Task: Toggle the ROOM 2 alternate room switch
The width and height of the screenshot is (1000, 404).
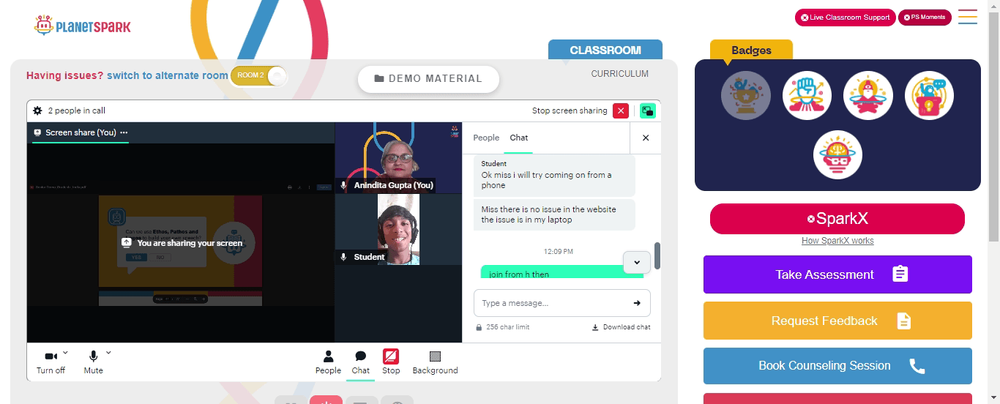Action: 259,75
